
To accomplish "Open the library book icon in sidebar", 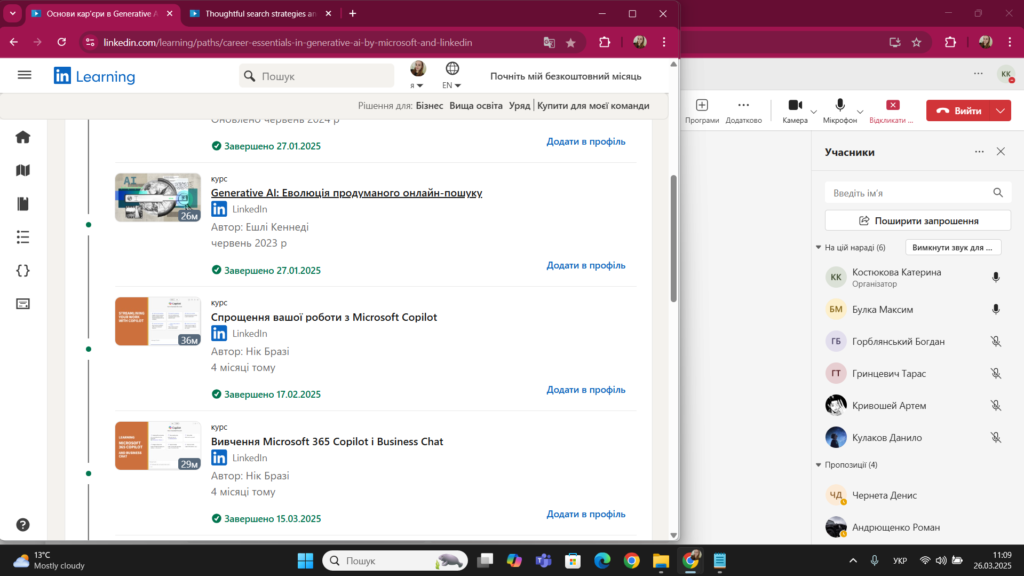I will (x=23, y=204).
